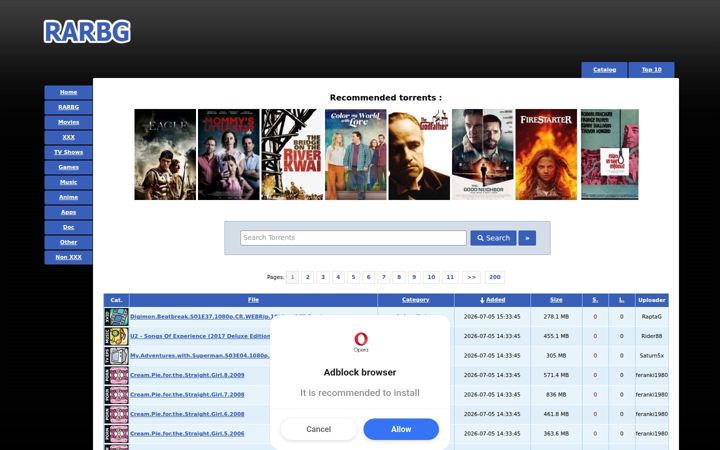Click the Digimon Beatbreak row category icon
This screenshot has height=450, width=720.
click(x=116, y=317)
